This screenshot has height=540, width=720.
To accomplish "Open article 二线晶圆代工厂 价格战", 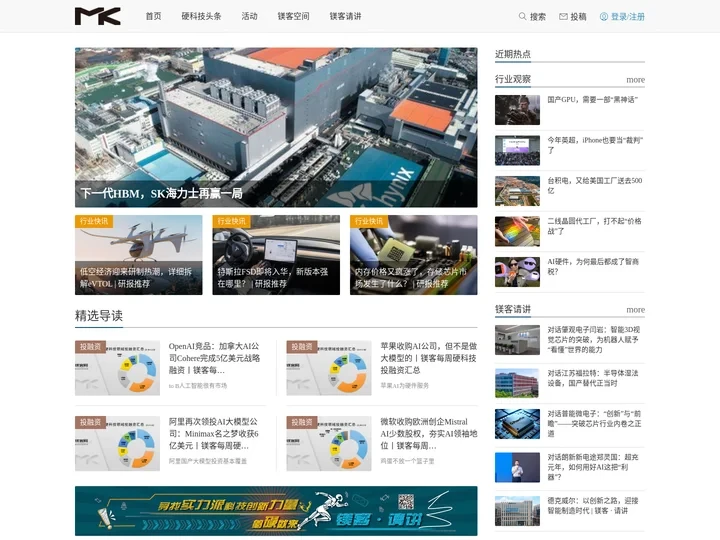I will (x=594, y=226).
